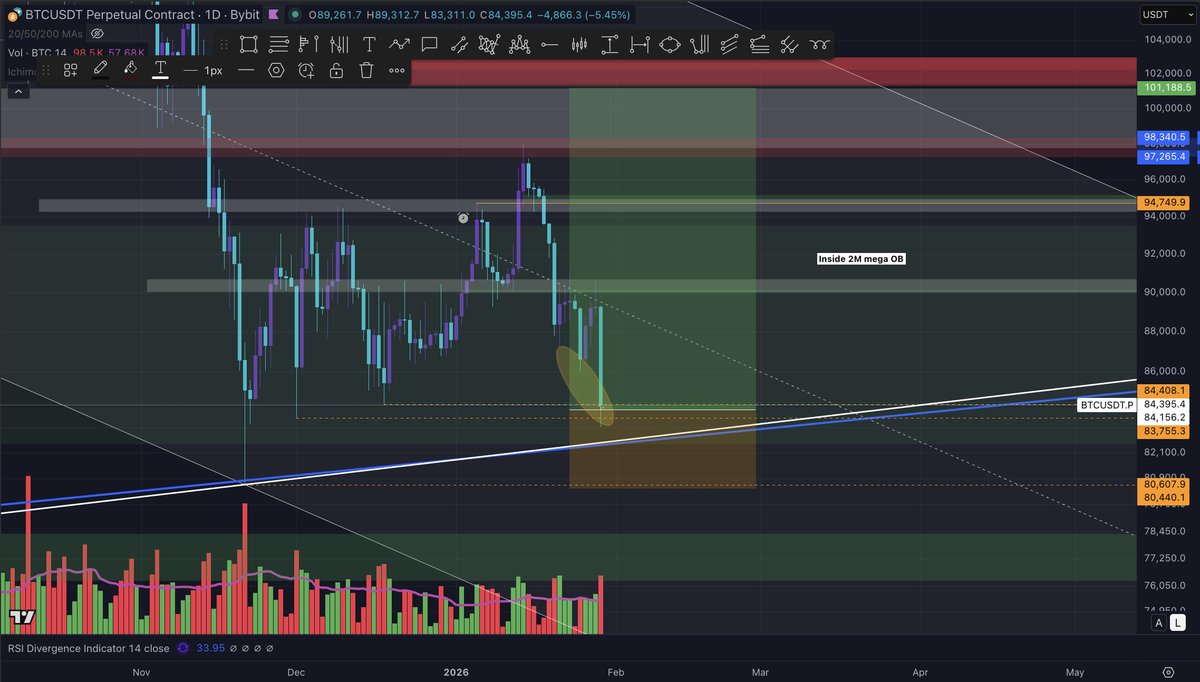Toggle lock on selected drawing
This screenshot has height=682, width=1200.
[336, 70]
